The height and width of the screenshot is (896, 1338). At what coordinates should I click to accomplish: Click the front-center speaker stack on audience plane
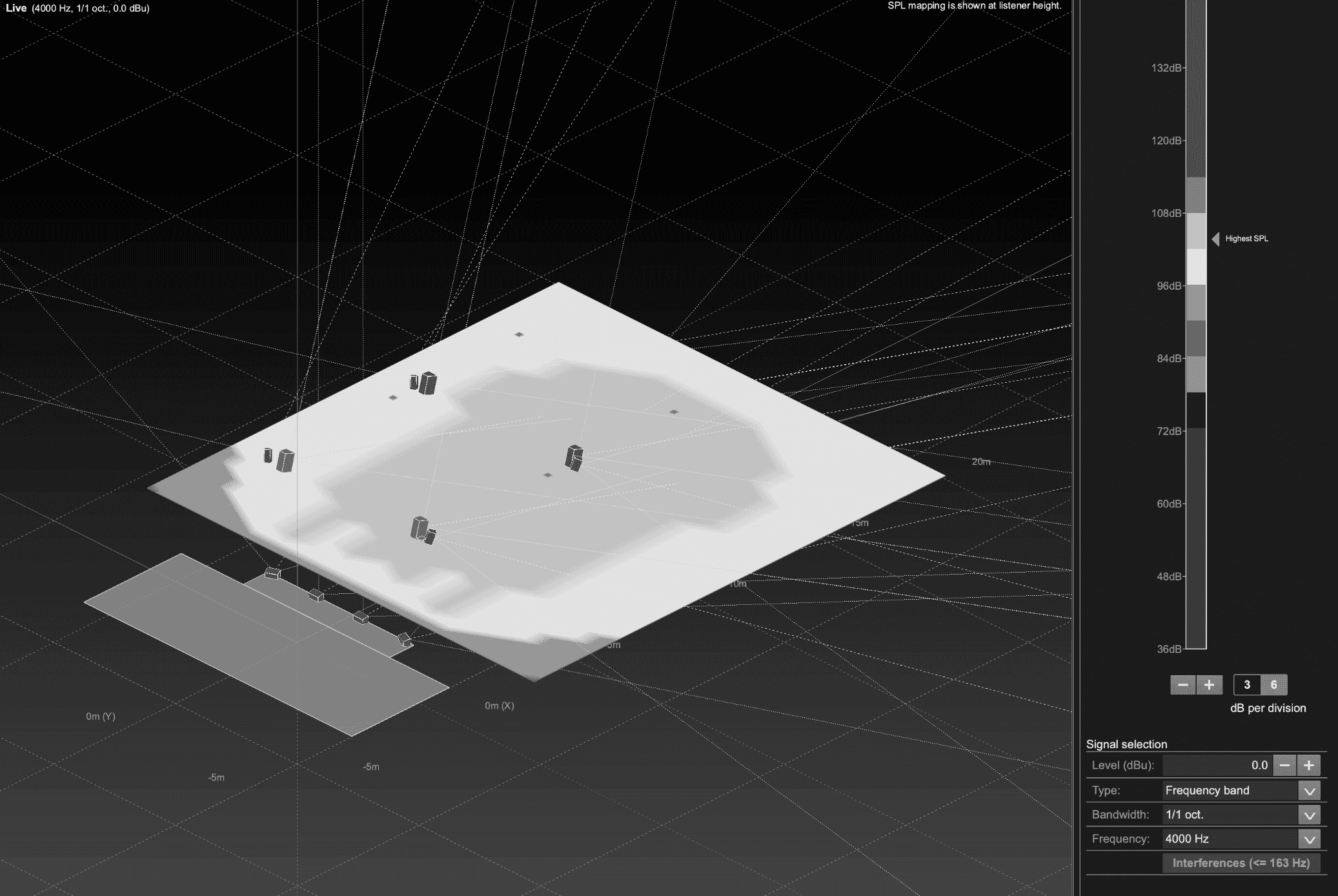(x=422, y=530)
